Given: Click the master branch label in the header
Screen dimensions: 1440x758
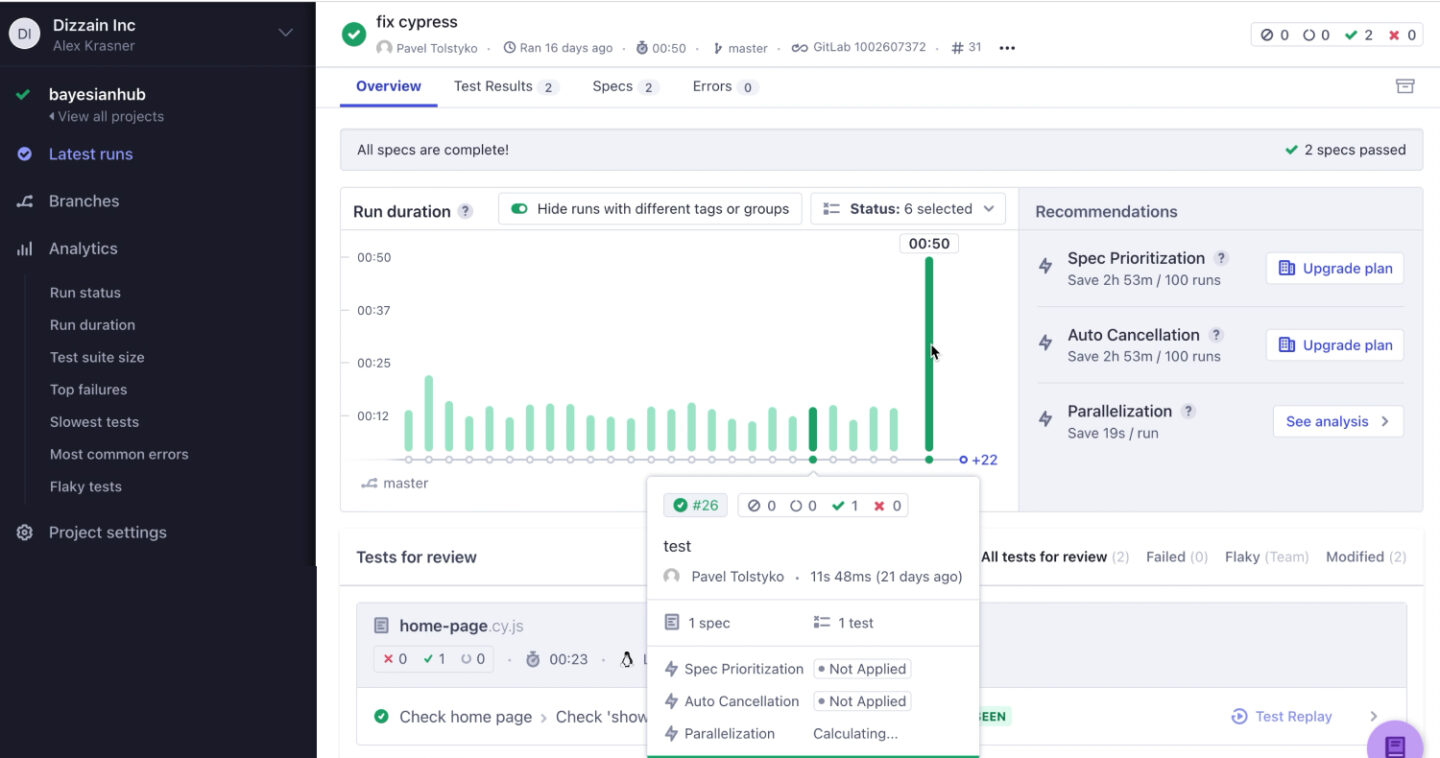Looking at the screenshot, I should 740,48.
